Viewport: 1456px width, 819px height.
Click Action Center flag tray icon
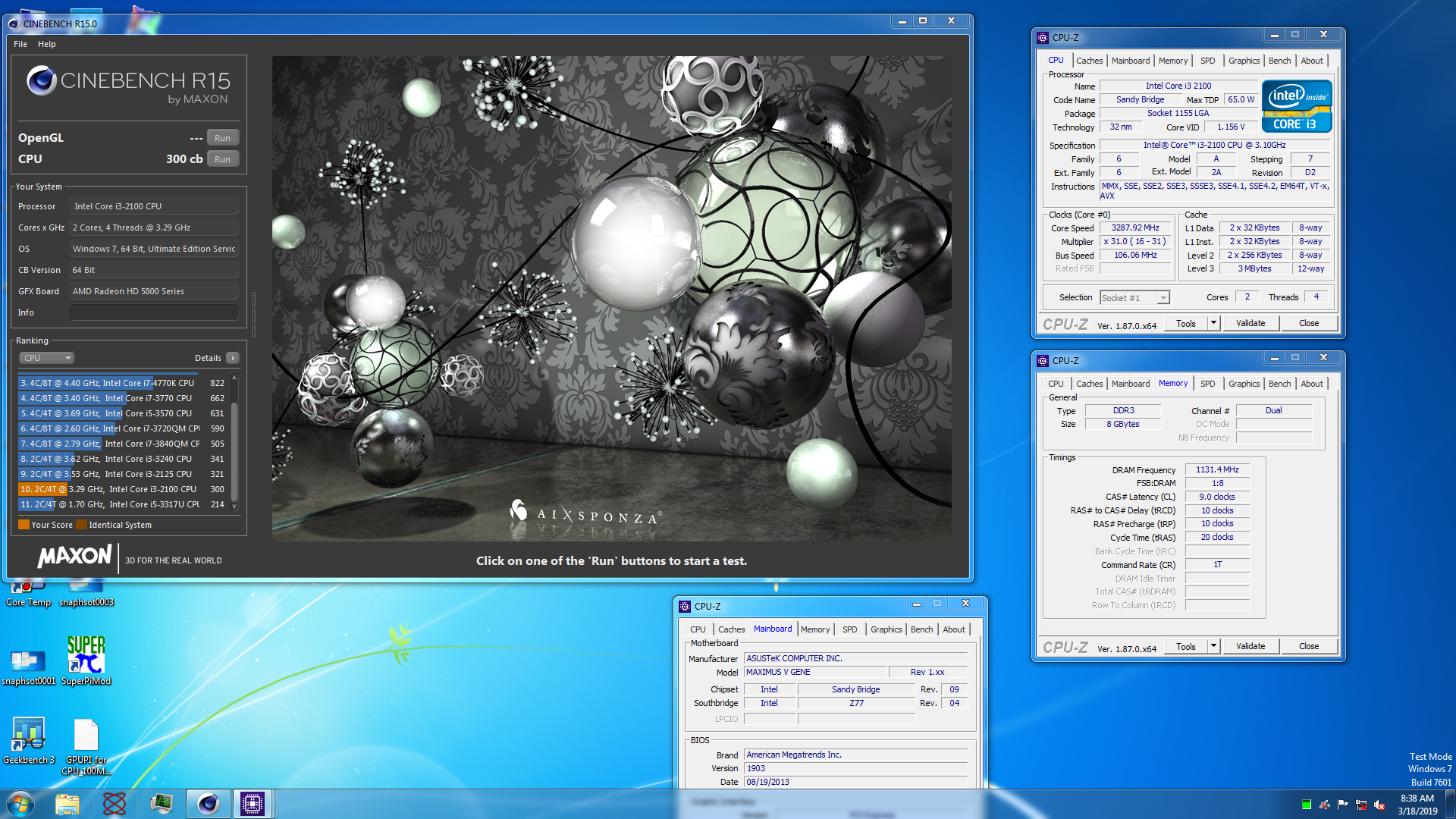(x=1342, y=805)
